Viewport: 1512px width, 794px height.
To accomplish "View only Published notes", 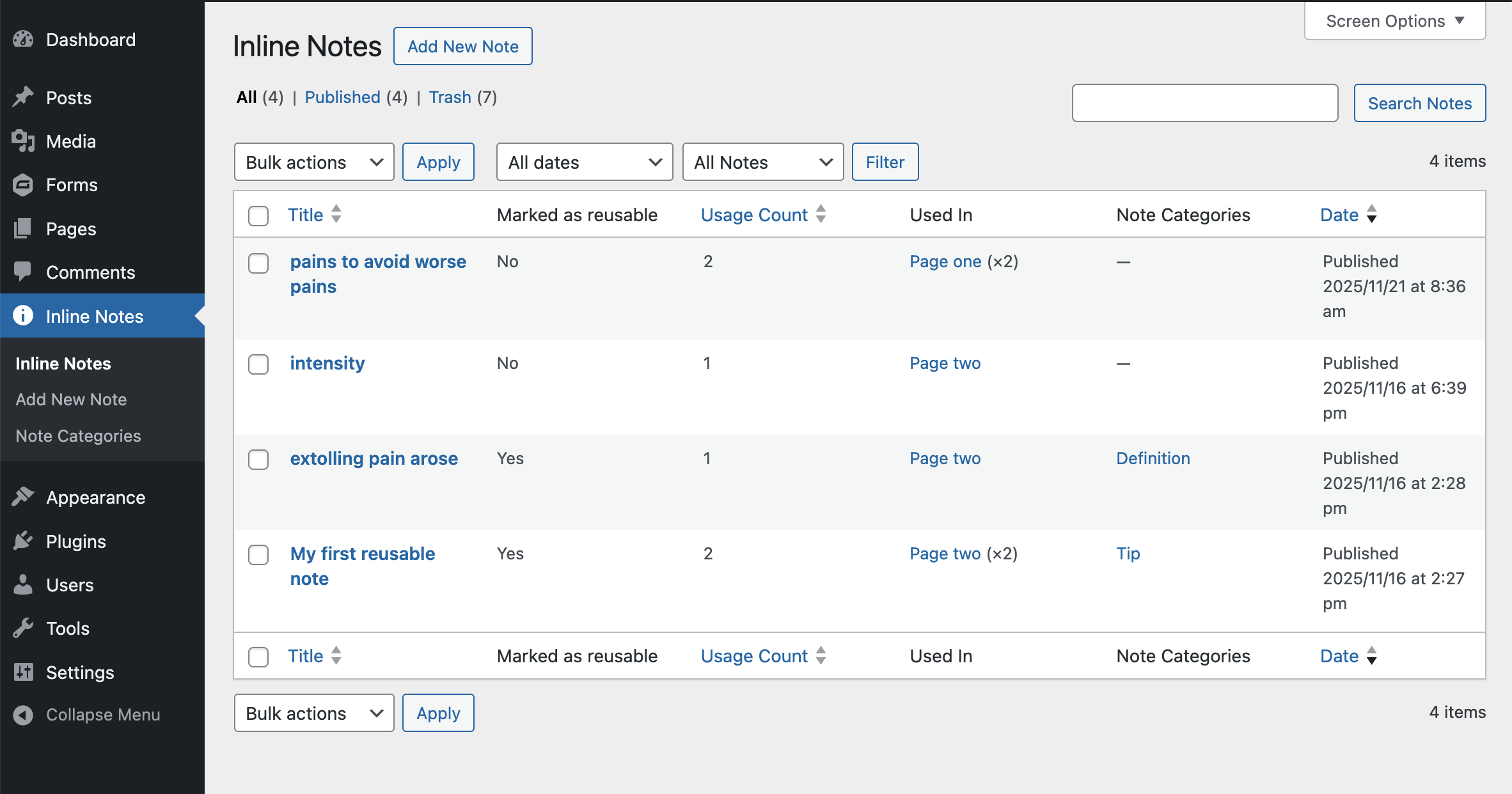I will click(x=342, y=97).
